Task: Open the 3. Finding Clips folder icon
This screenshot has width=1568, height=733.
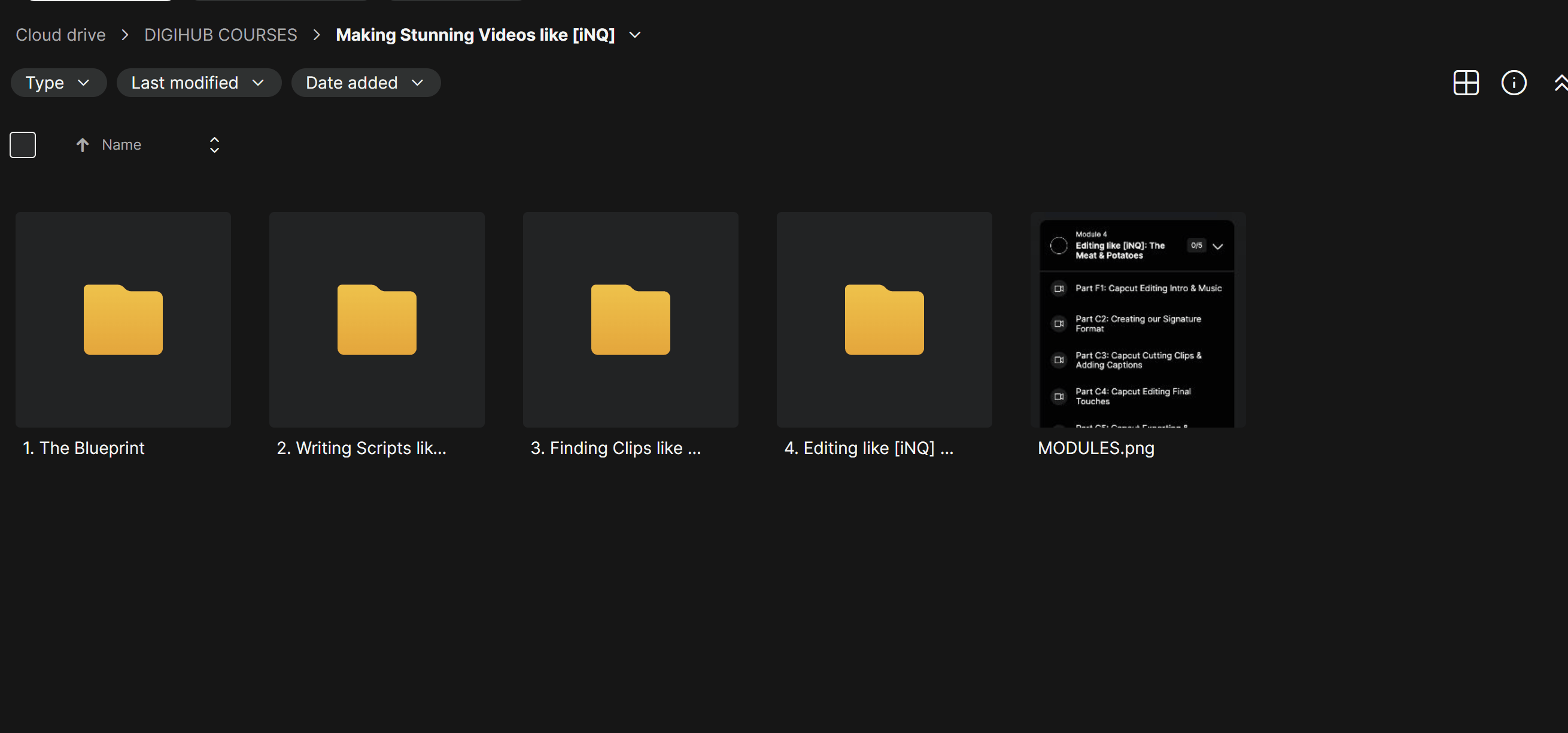Action: (631, 319)
